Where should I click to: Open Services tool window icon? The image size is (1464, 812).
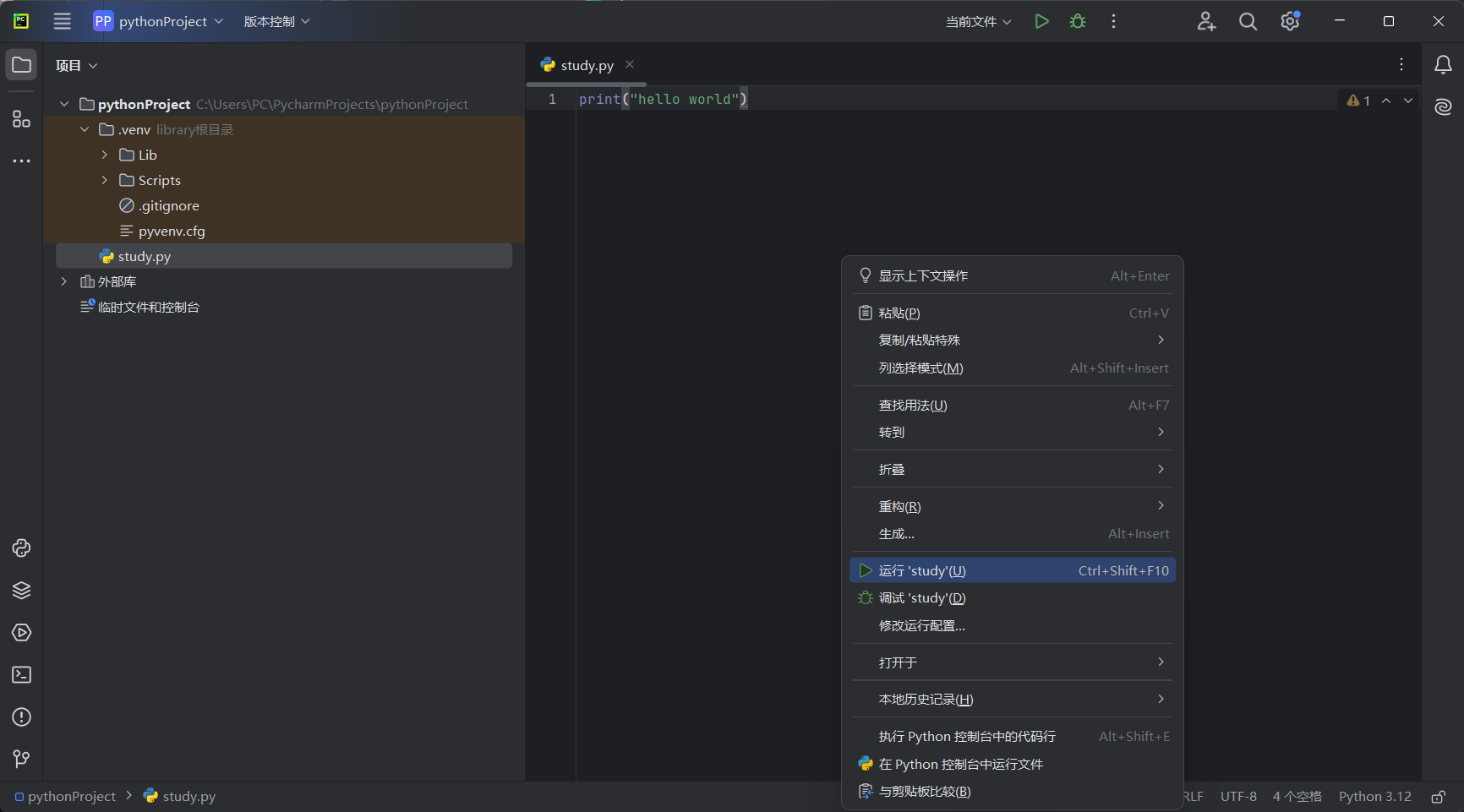[x=21, y=633]
